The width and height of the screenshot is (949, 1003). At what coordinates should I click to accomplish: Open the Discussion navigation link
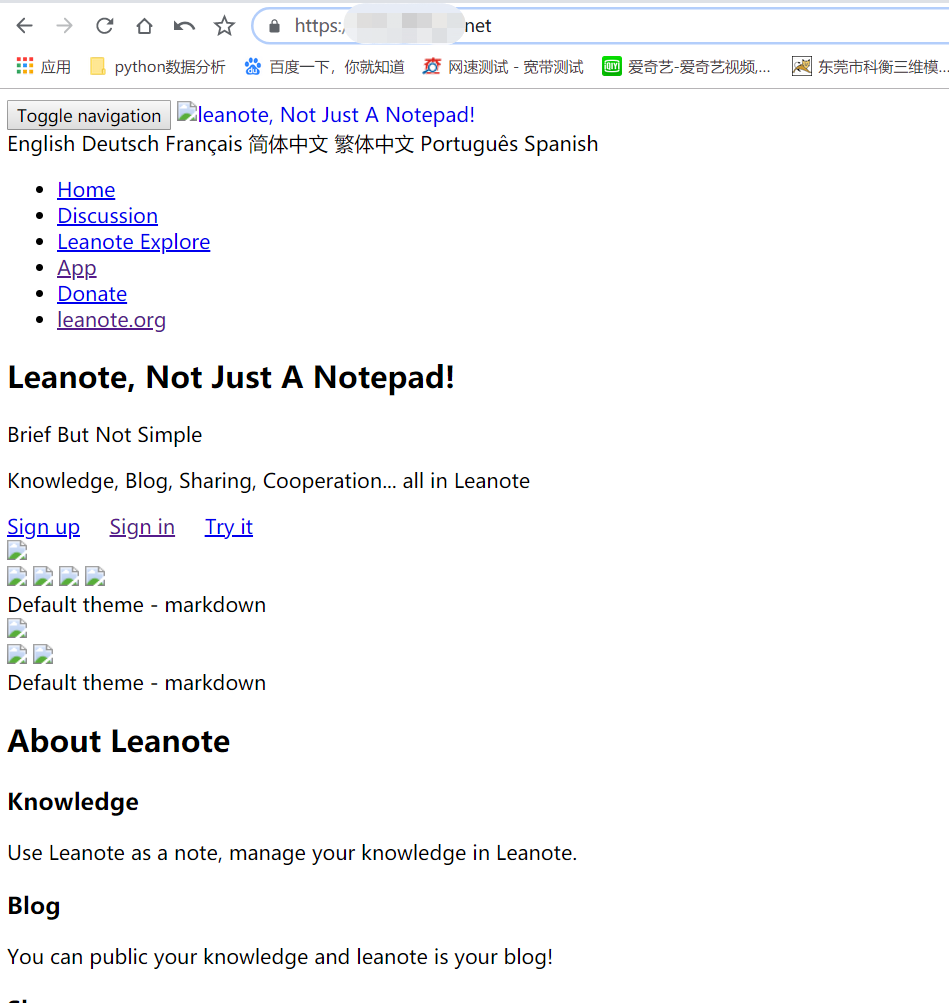coord(107,216)
